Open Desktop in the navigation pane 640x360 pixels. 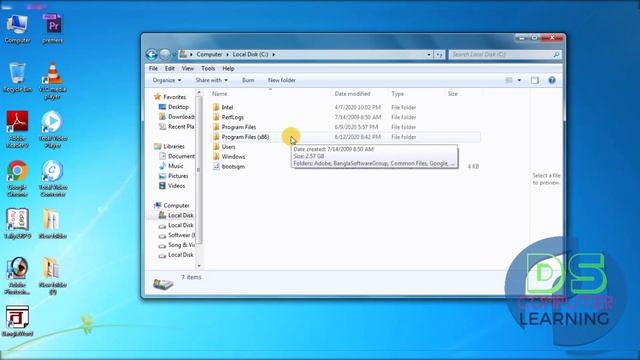coord(174,107)
